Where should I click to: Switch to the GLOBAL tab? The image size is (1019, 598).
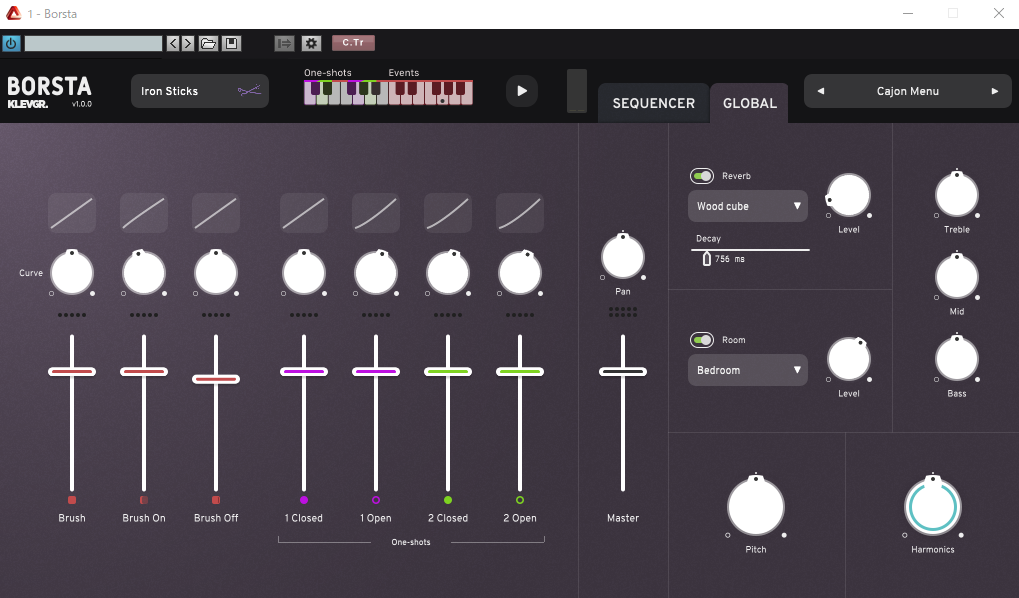tap(750, 103)
